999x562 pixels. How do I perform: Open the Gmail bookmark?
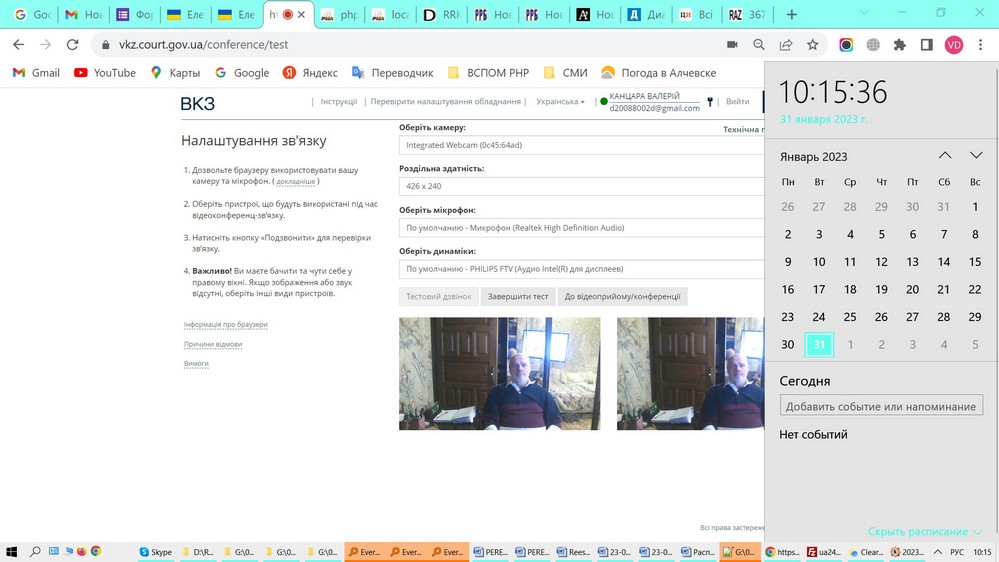(x=36, y=73)
